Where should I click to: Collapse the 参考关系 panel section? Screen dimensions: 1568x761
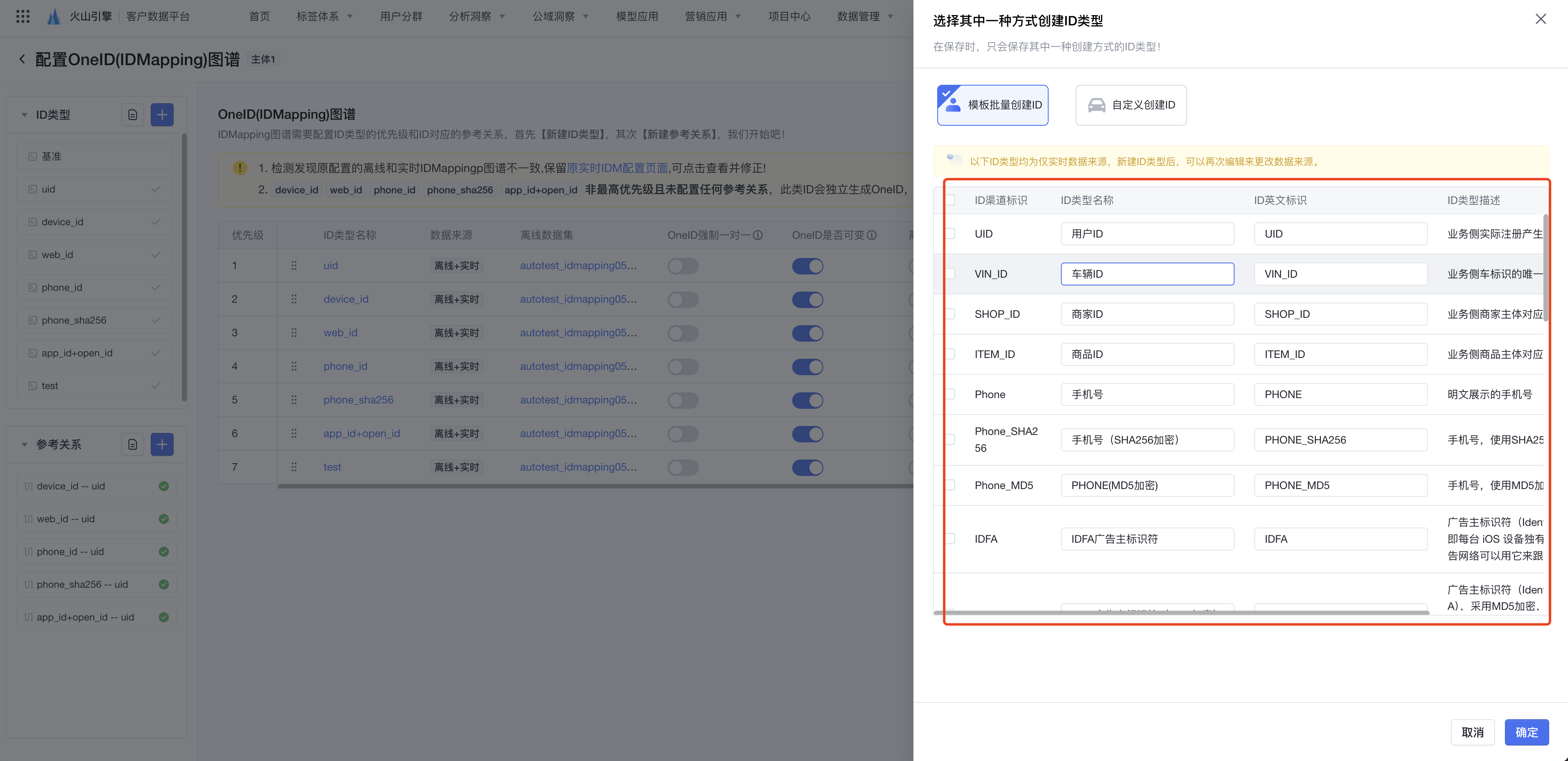pos(24,444)
